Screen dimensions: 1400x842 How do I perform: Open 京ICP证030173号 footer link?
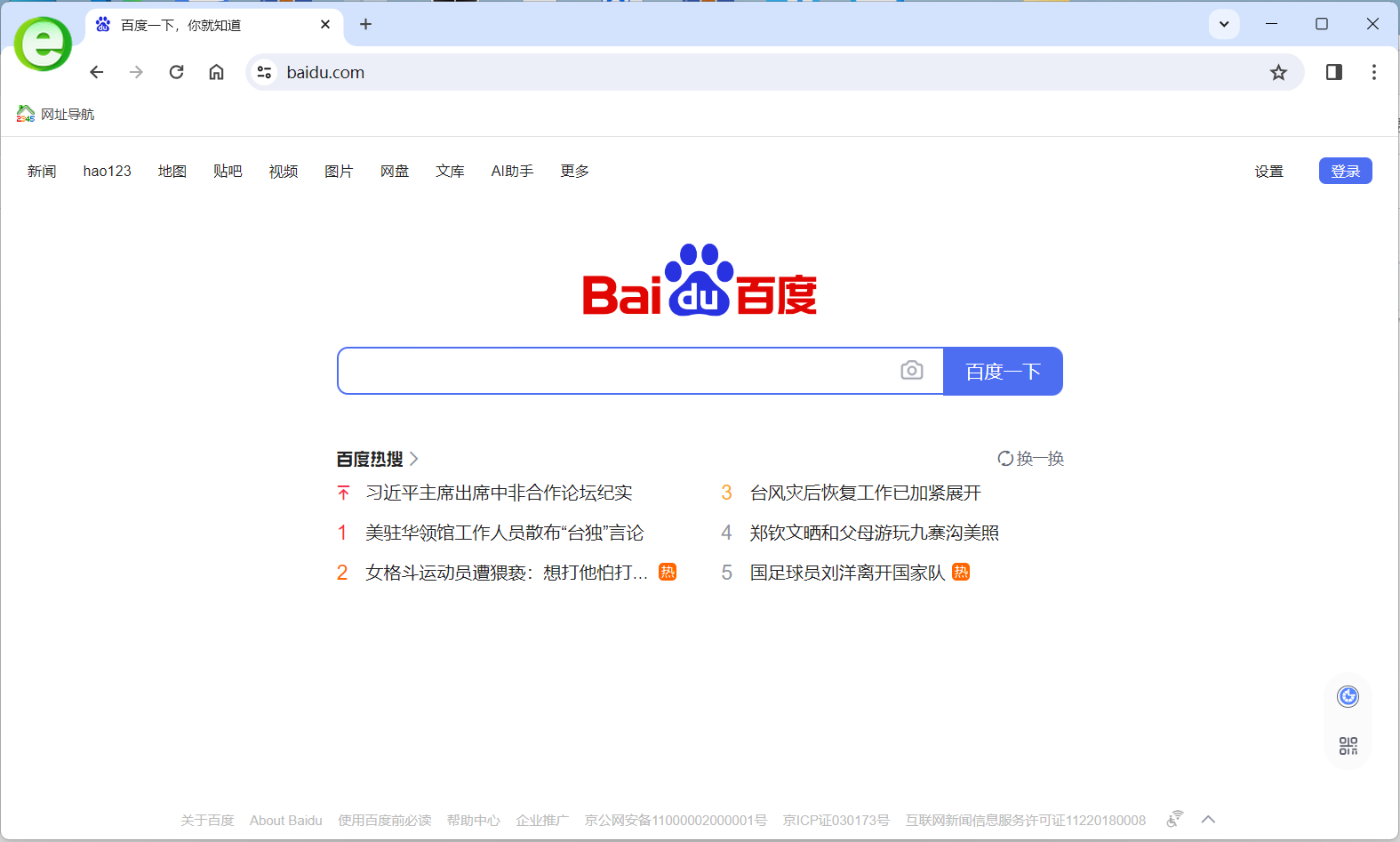tap(836, 820)
